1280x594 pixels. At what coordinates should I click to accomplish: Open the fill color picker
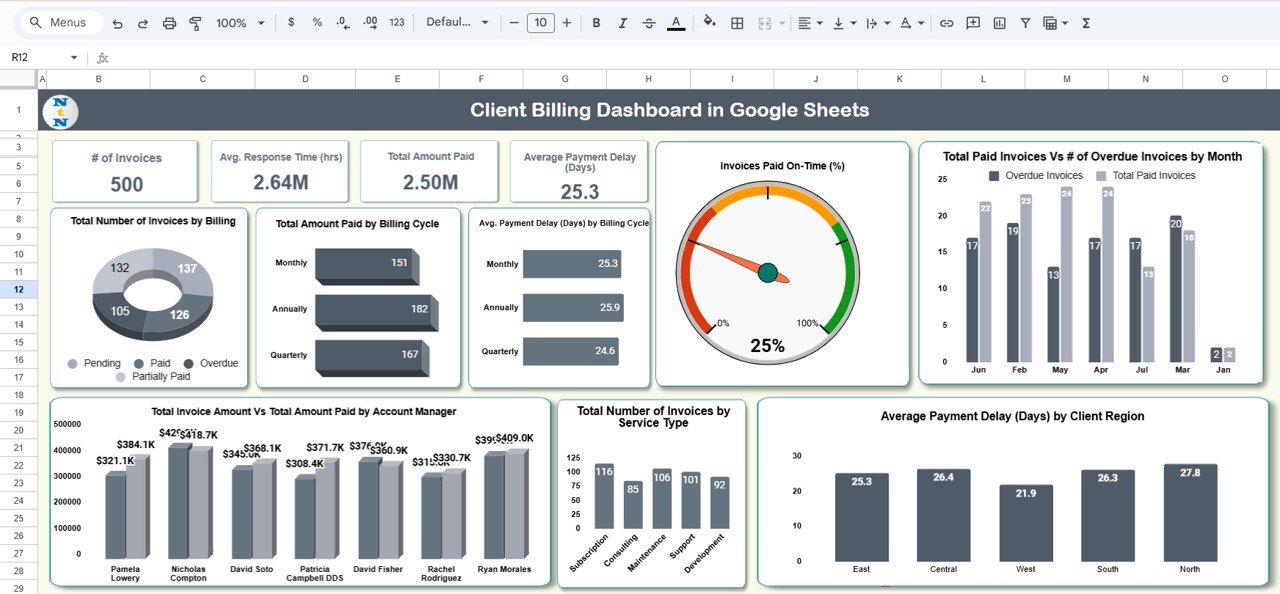[710, 23]
